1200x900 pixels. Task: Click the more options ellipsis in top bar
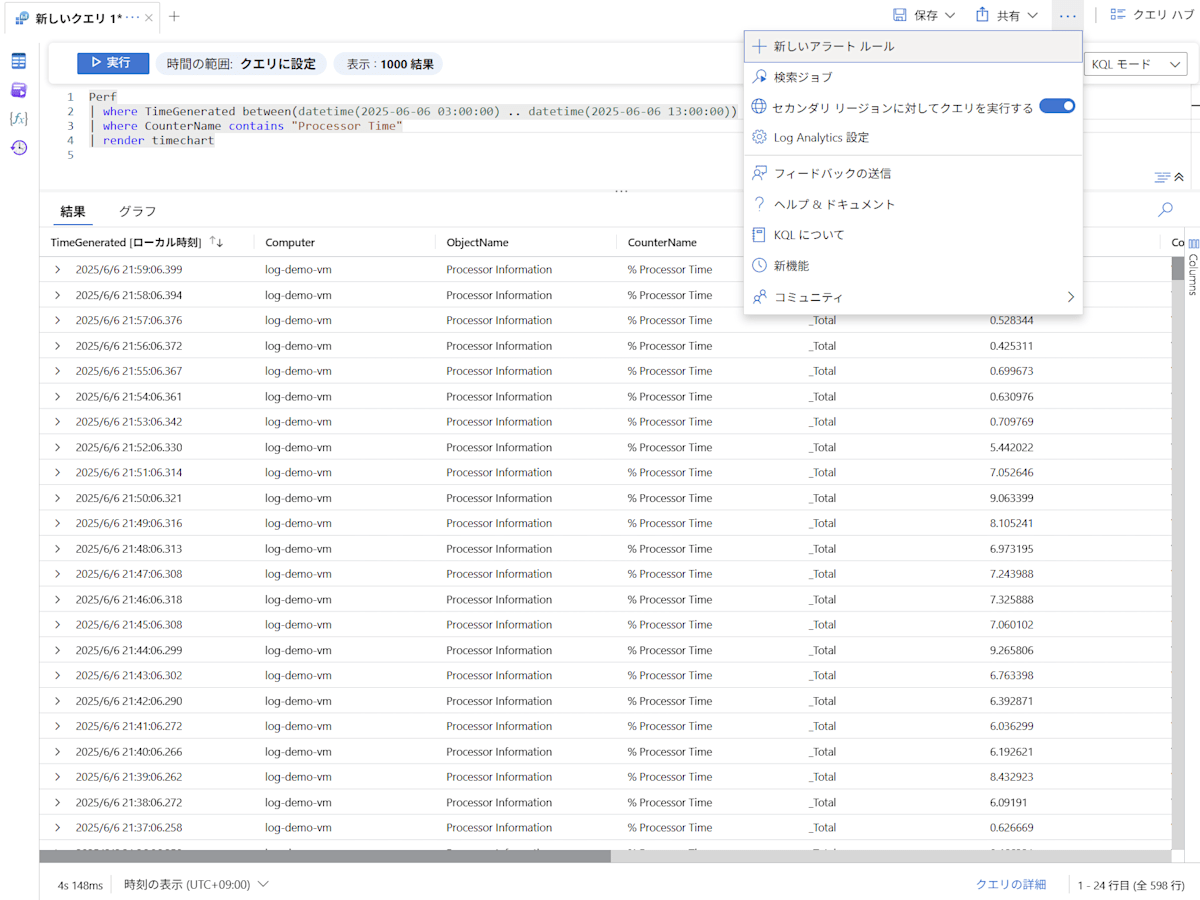point(1067,15)
